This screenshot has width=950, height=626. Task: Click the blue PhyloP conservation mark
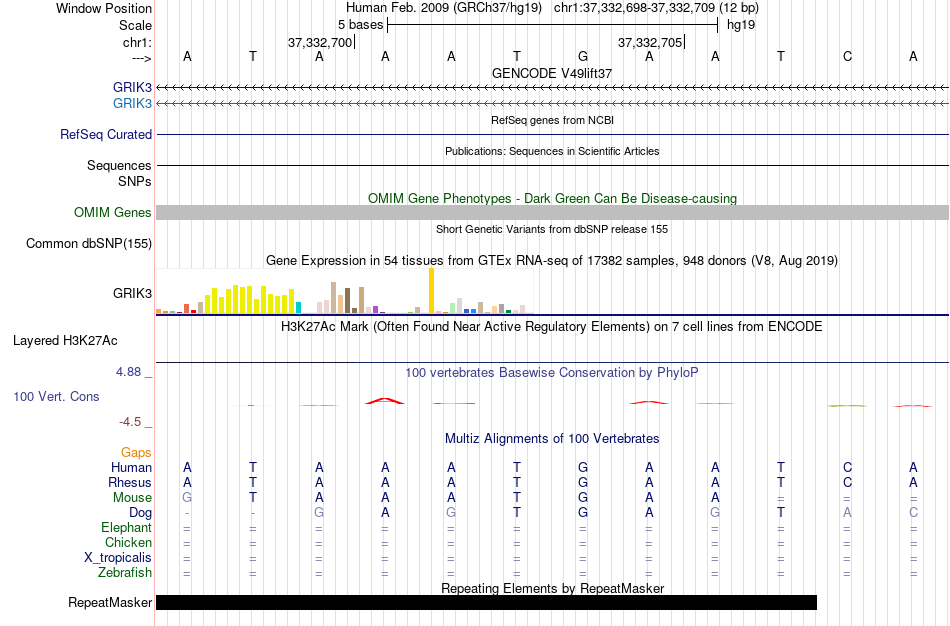tap(454, 403)
